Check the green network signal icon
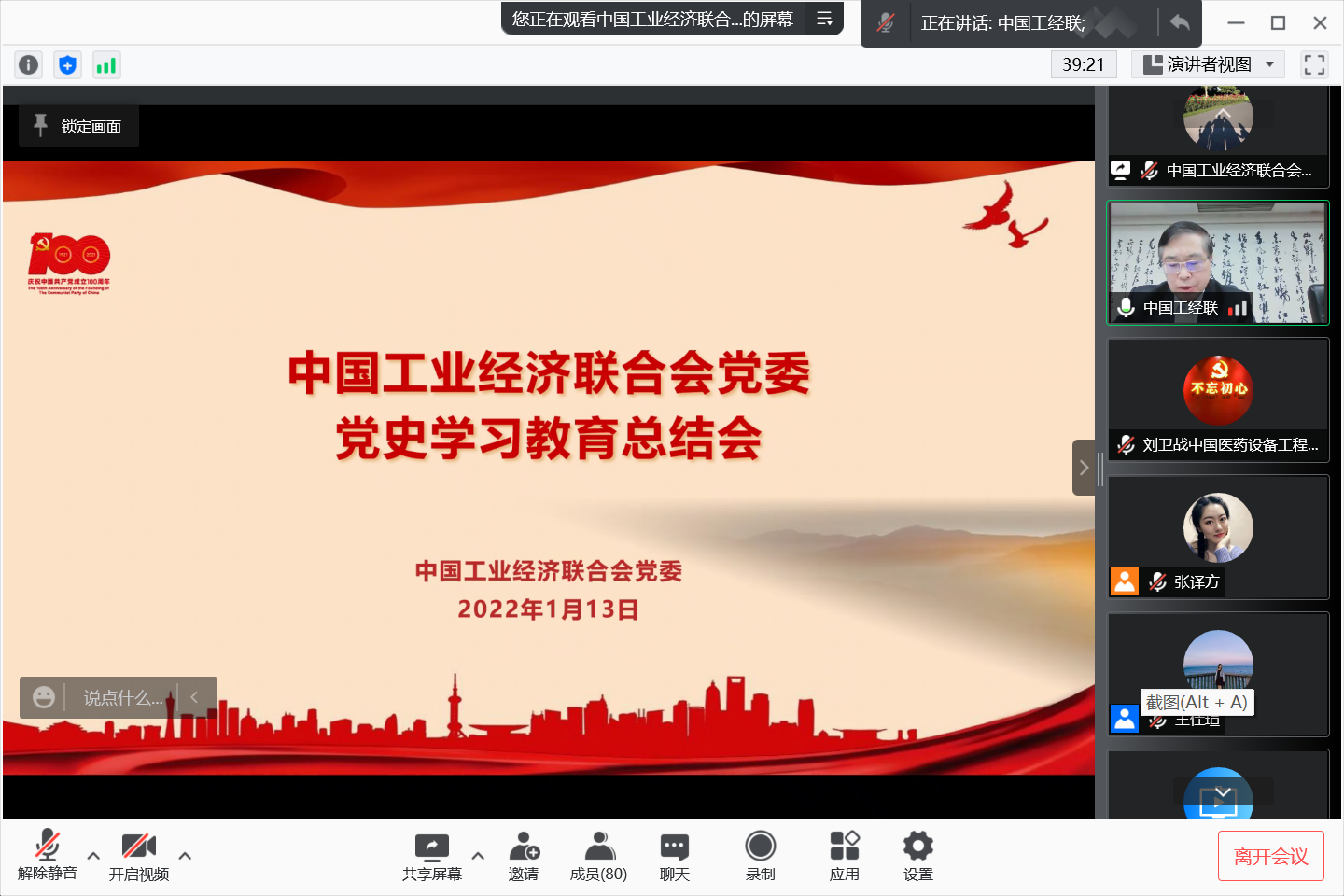 click(x=106, y=64)
